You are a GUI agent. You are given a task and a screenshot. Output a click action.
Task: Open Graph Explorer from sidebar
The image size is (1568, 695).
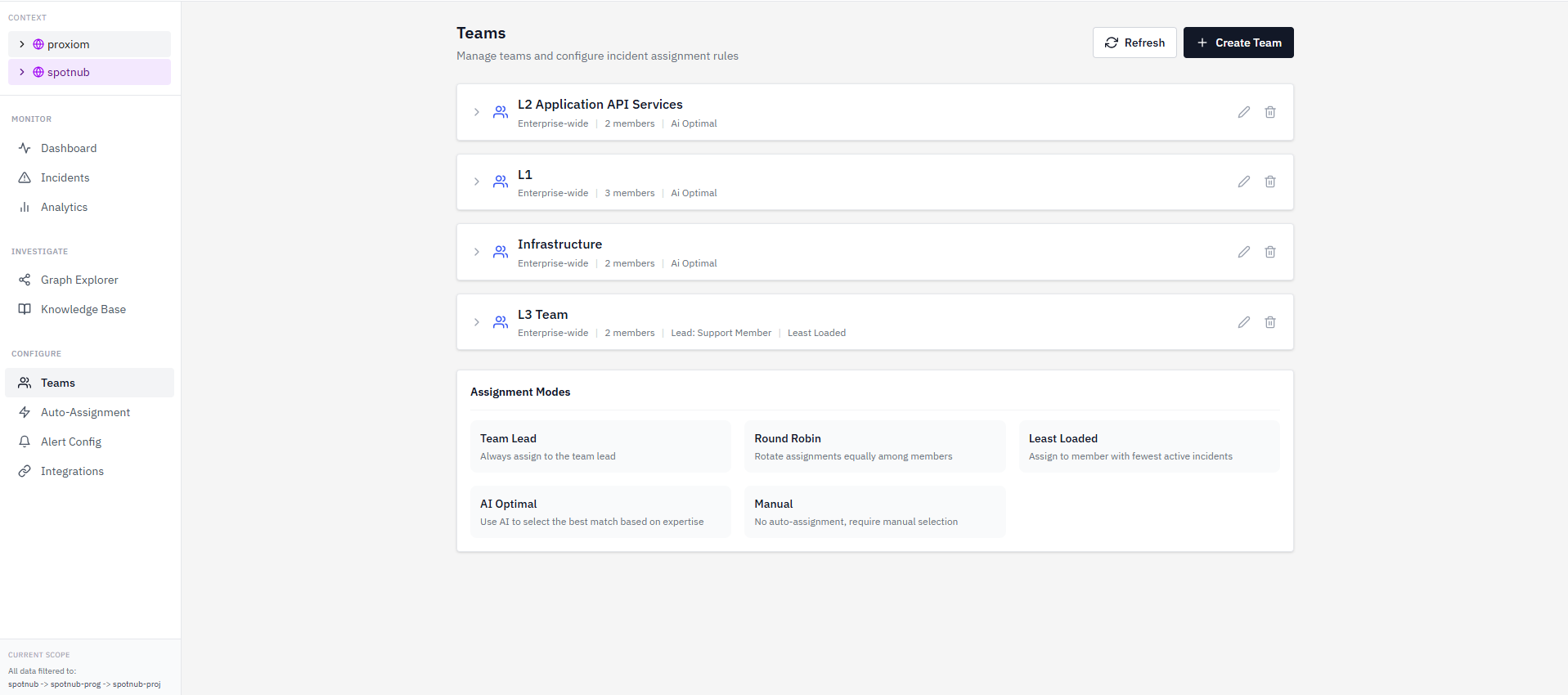tap(79, 280)
